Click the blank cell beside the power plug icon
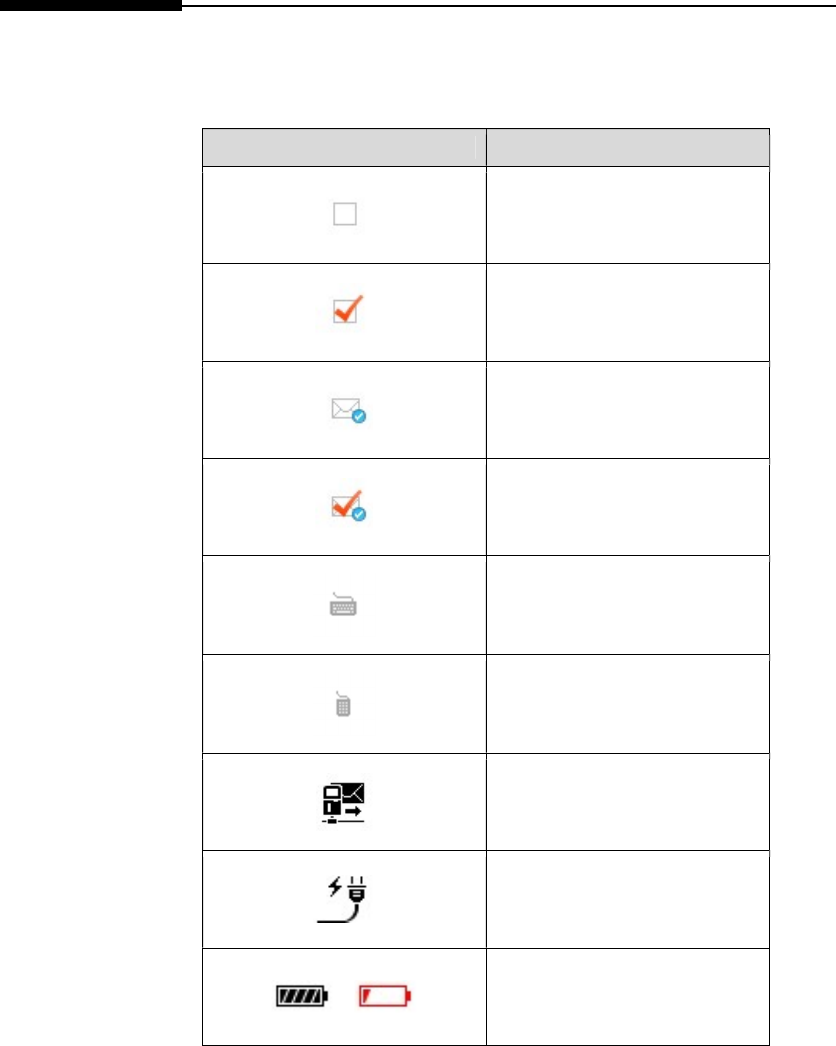The height and width of the screenshot is (1046, 836). [627, 898]
